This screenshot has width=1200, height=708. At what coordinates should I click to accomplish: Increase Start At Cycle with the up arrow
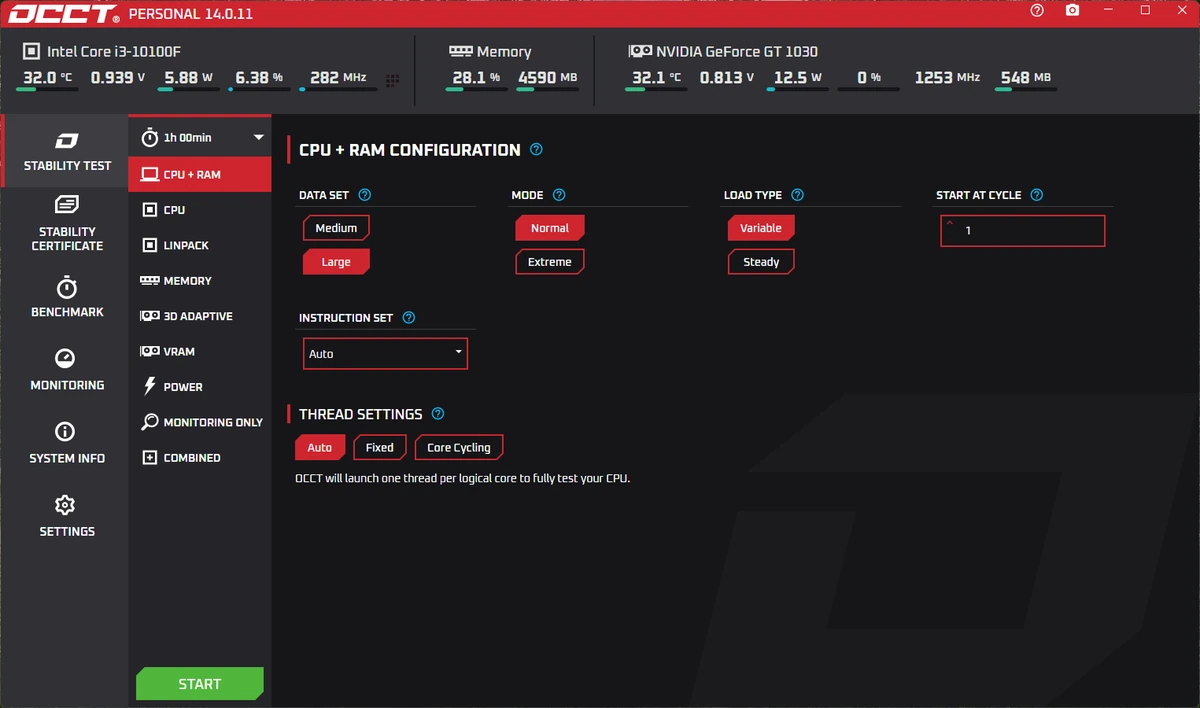(950, 224)
